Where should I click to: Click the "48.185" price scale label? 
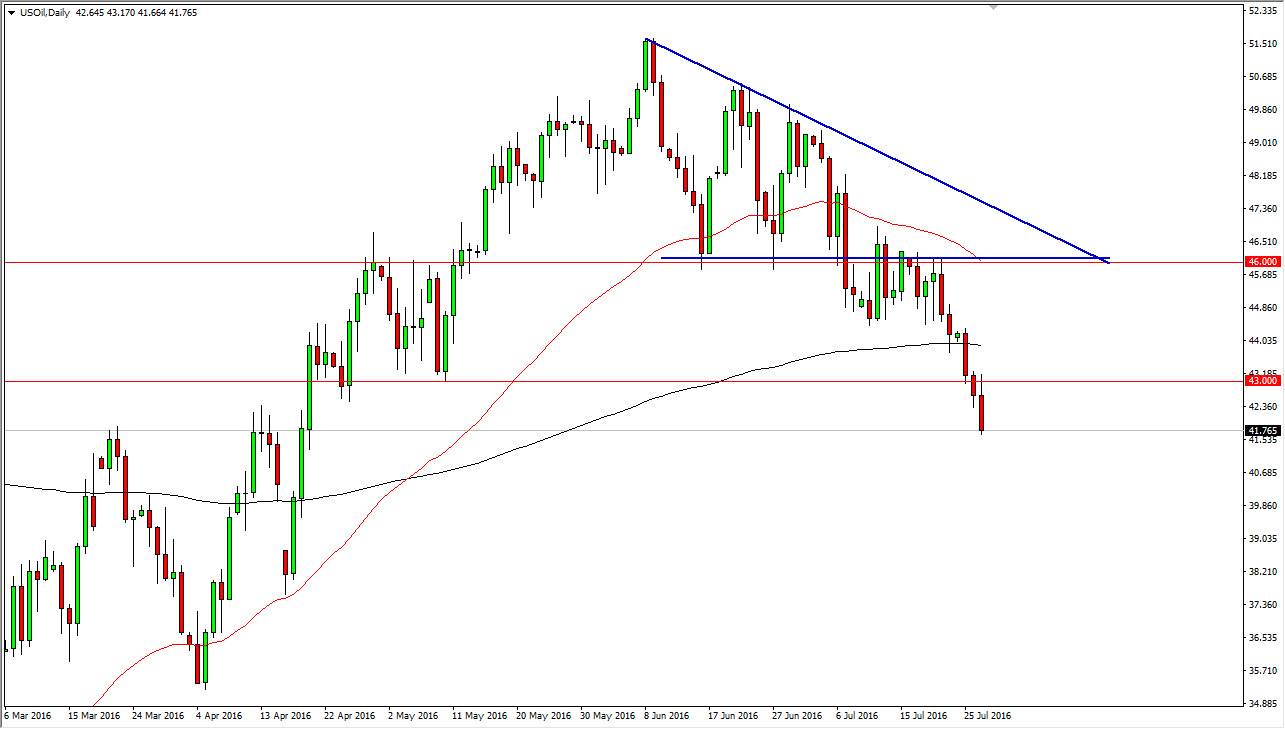click(x=1261, y=176)
